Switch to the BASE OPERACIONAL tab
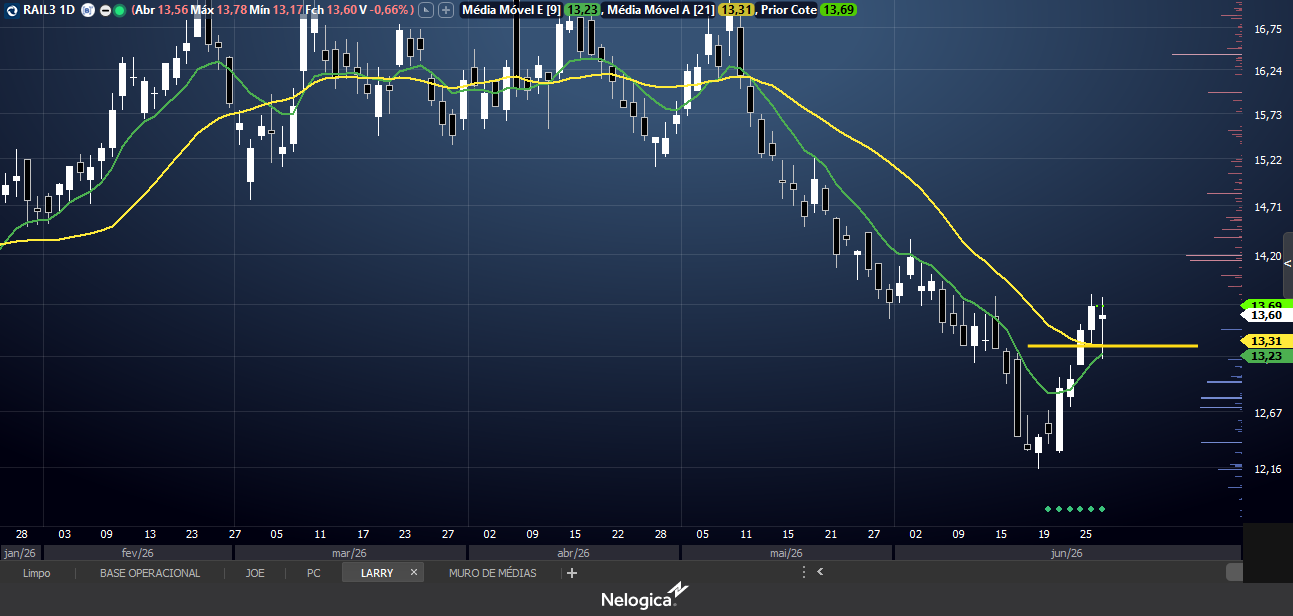1293x616 pixels. point(150,573)
